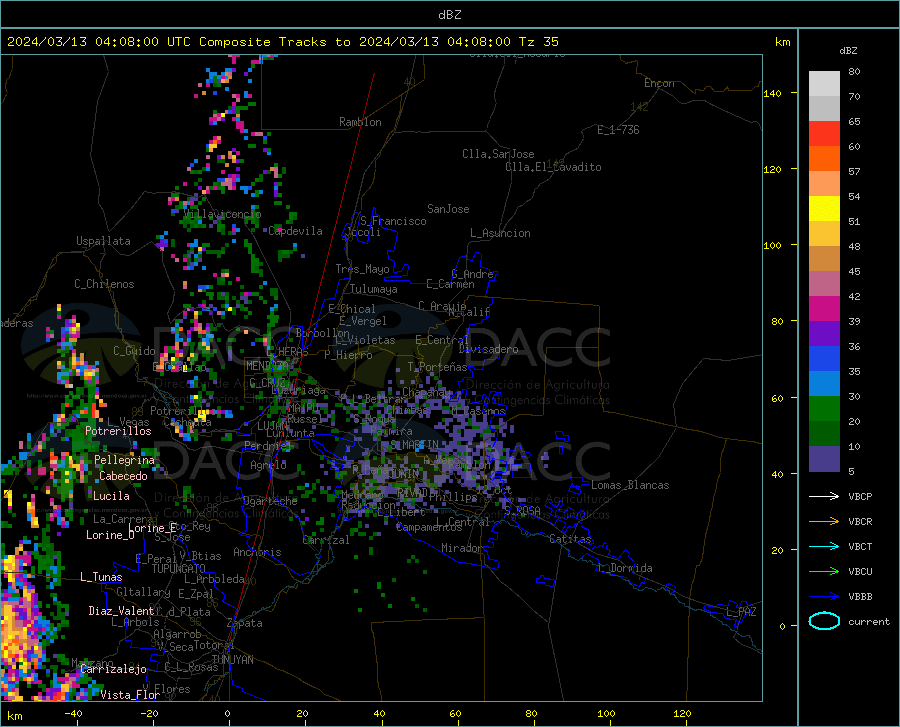The width and height of the screenshot is (900, 727).
Task: Click the green VBCU arrow legend icon
Action: pos(824,571)
